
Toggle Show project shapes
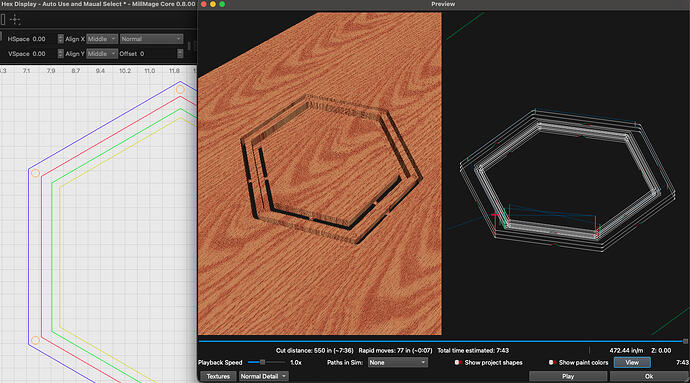pos(458,362)
